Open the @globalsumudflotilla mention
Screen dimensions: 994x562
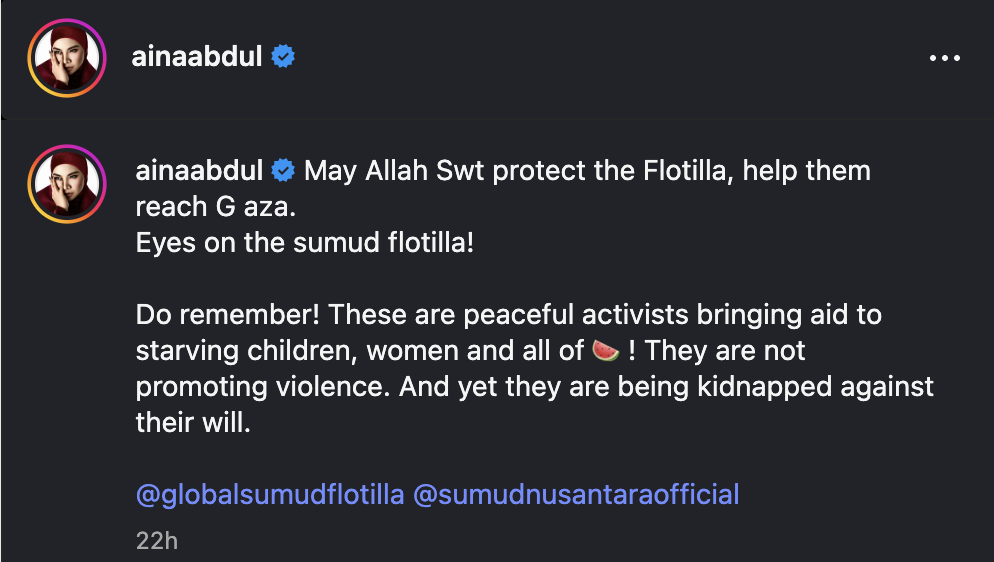pyautogui.click(x=270, y=494)
